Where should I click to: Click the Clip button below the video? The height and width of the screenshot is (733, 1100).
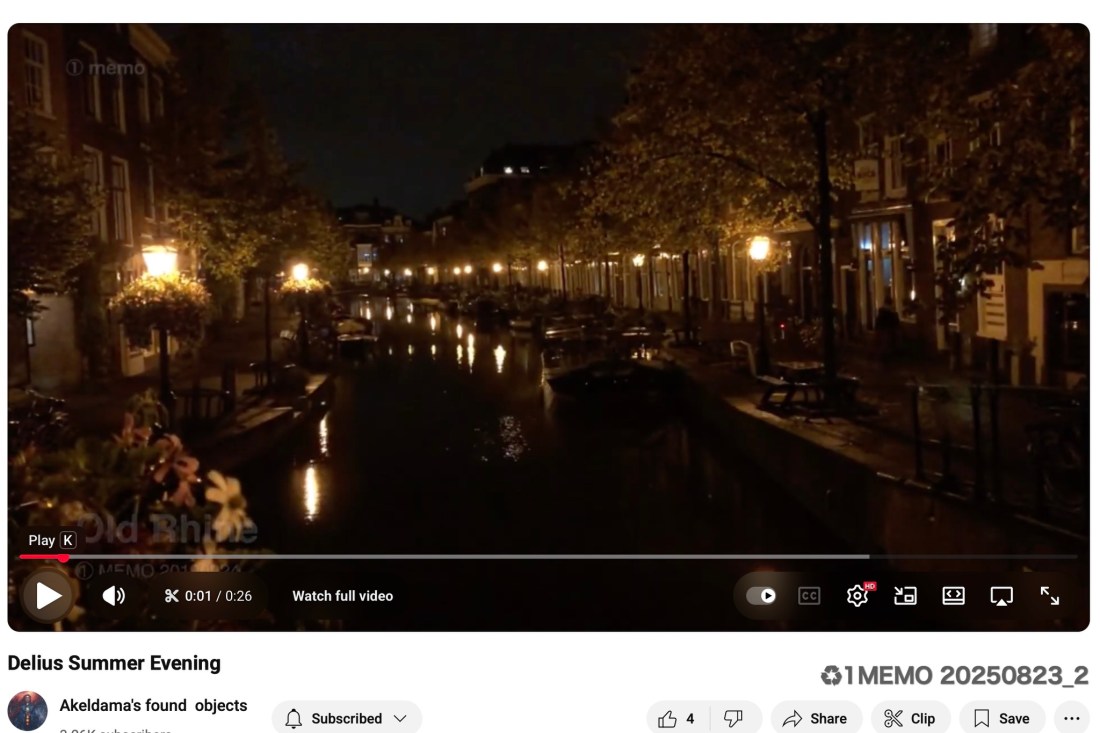coord(909,718)
